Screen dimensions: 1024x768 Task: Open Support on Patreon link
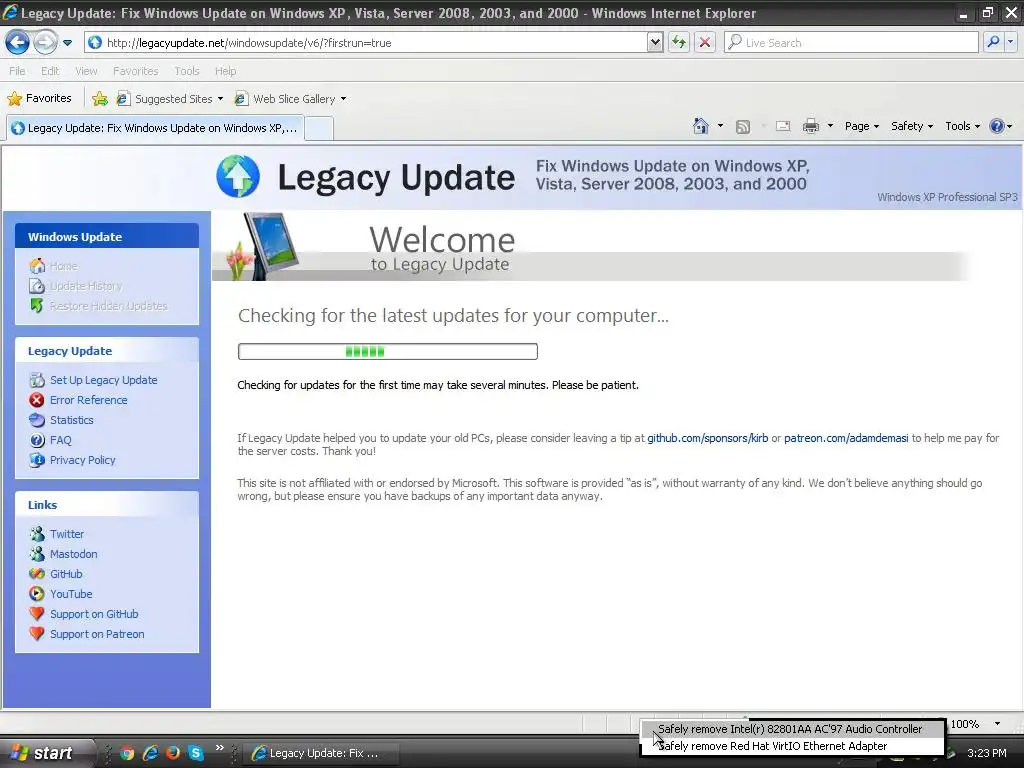[97, 634]
